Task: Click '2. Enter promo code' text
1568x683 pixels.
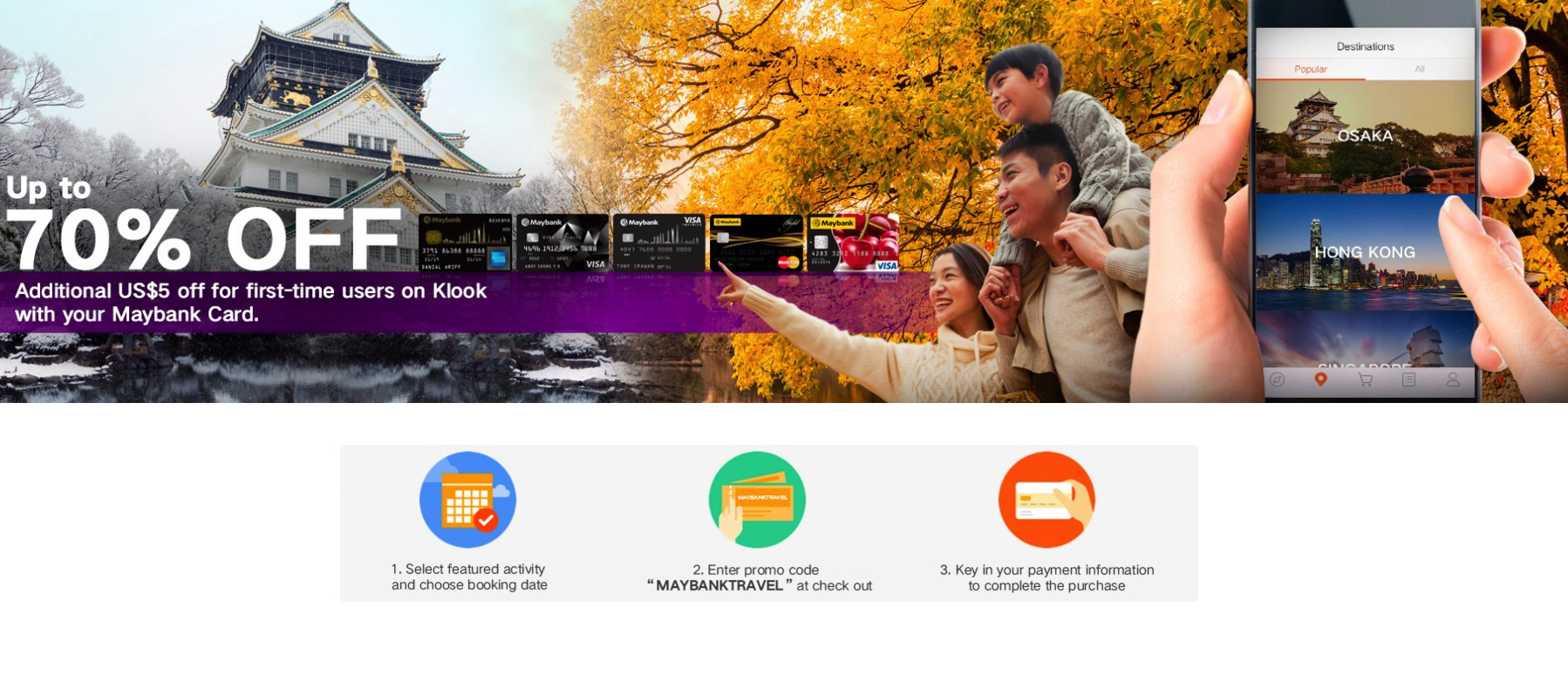Action: click(756, 570)
